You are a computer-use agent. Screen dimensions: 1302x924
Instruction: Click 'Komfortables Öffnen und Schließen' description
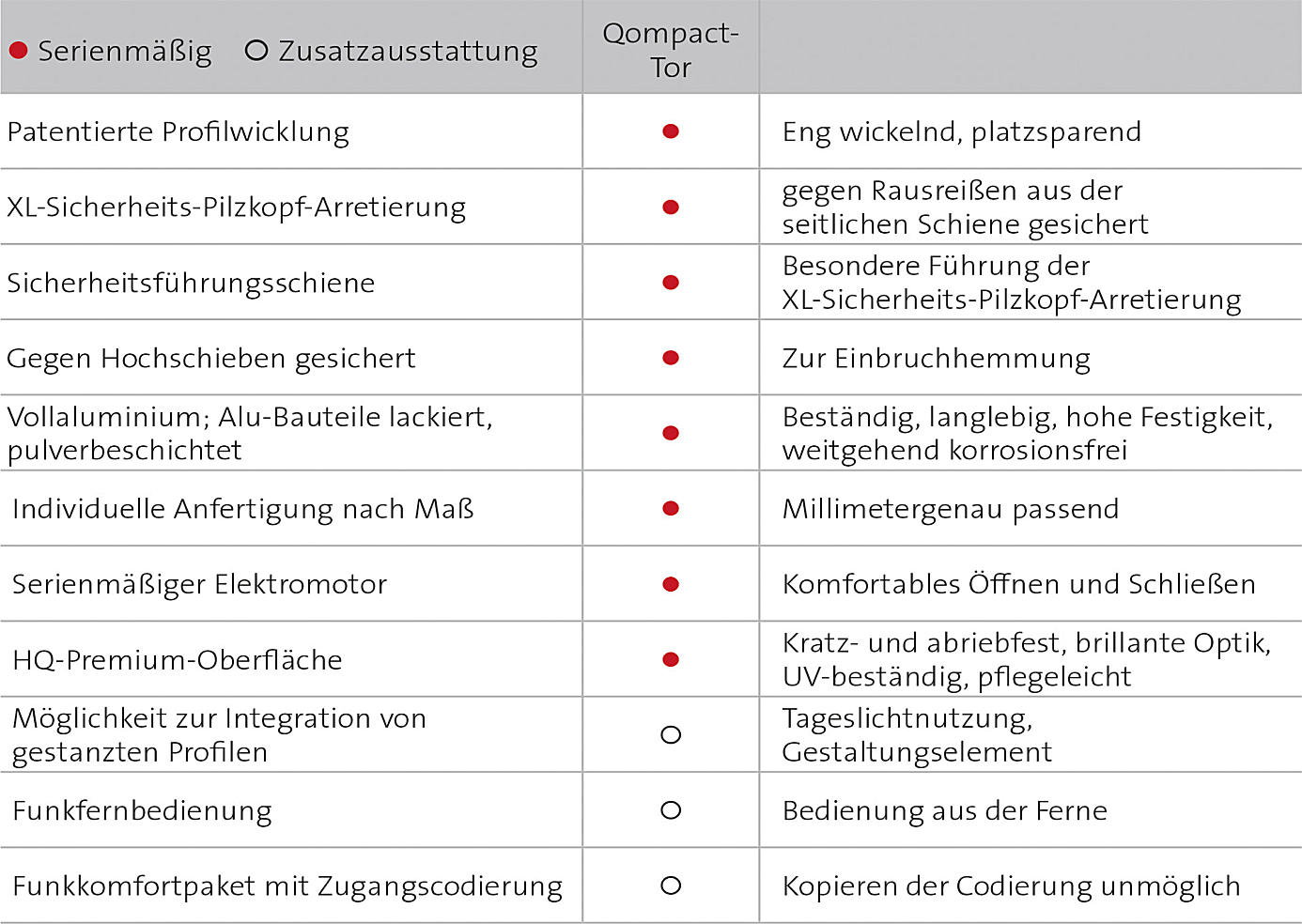click(x=1018, y=584)
